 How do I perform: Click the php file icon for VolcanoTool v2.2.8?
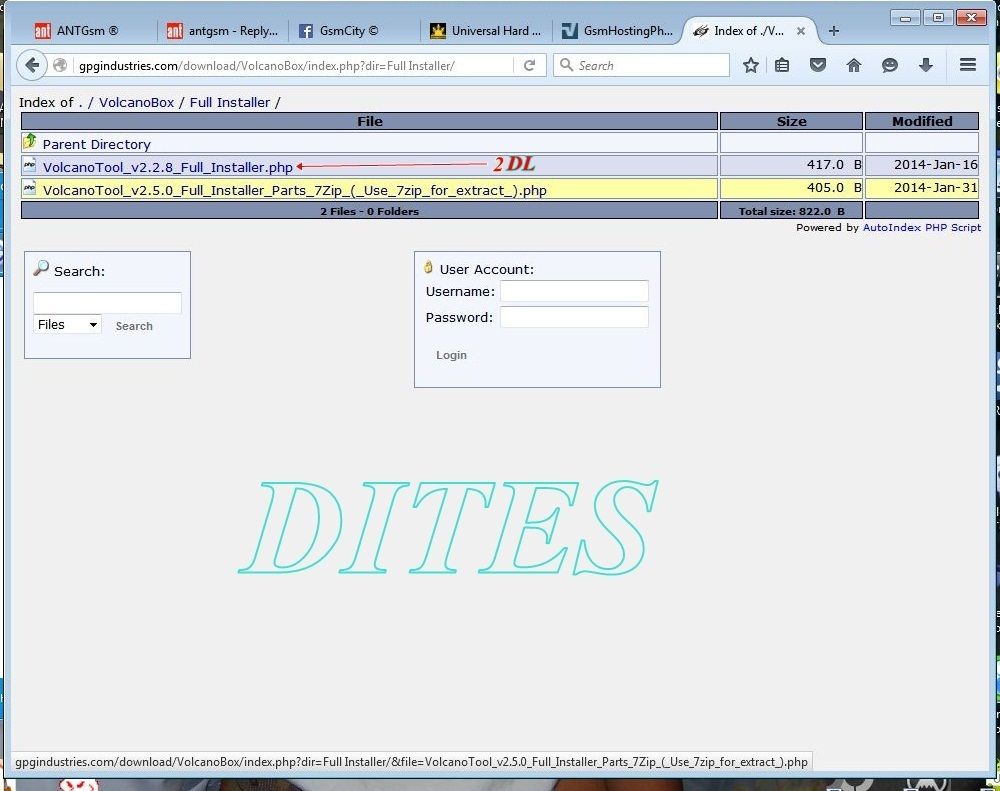[29, 165]
